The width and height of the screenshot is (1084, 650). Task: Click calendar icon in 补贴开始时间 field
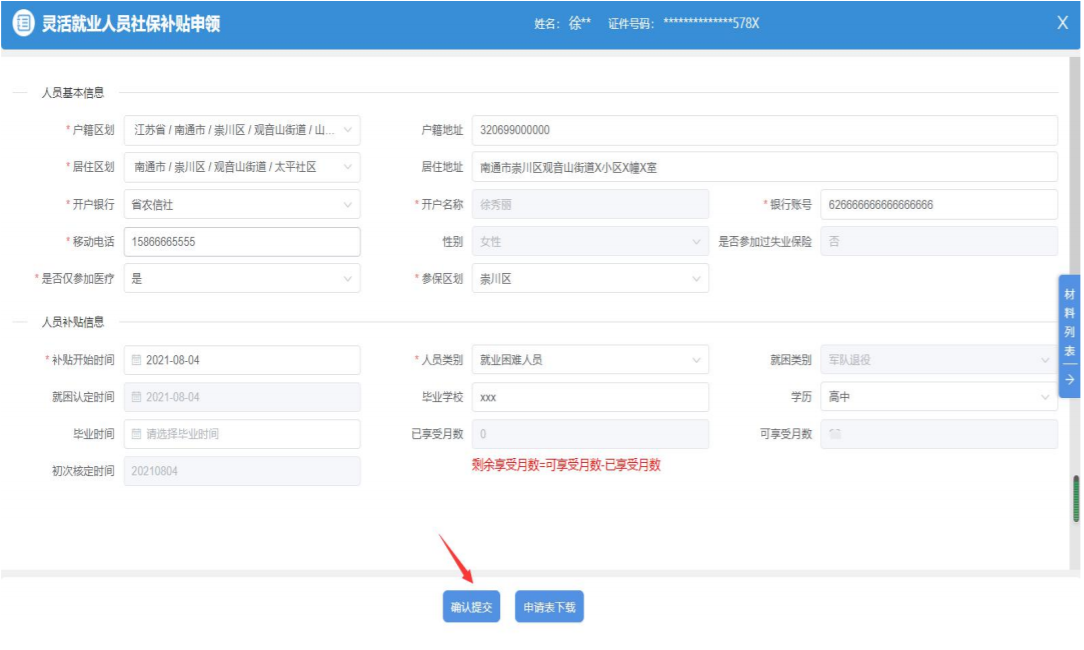point(136,360)
